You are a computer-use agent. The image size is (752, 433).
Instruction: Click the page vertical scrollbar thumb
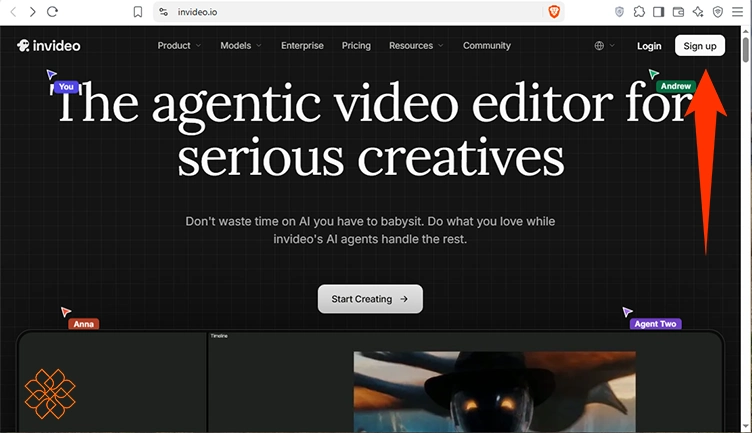(x=746, y=49)
